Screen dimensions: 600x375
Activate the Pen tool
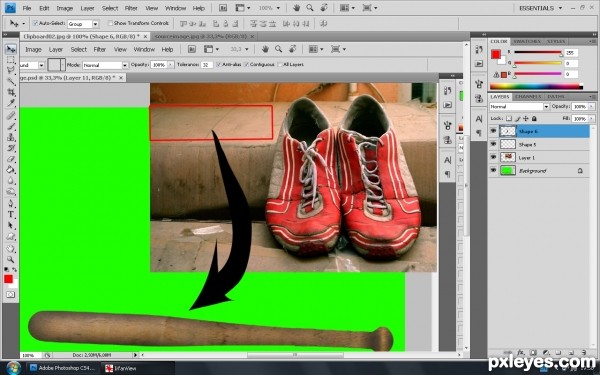pos(11,203)
